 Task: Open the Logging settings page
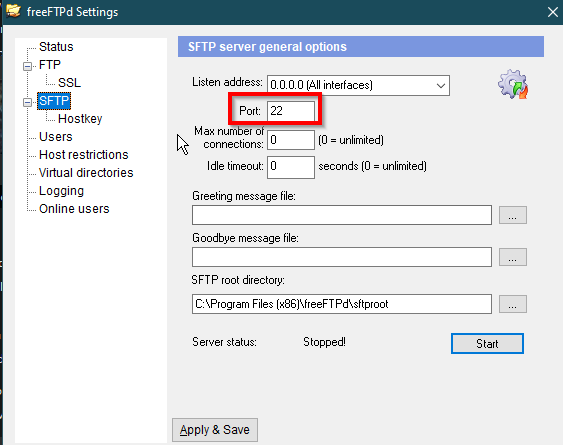pyautogui.click(x=61, y=191)
